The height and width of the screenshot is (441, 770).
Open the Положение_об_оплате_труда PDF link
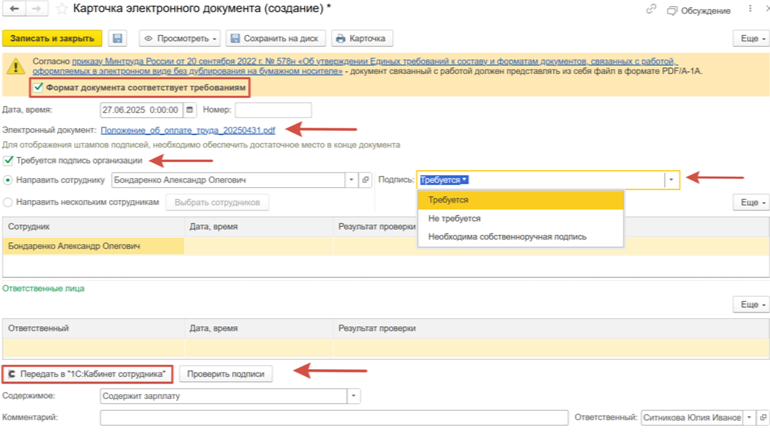click(187, 130)
